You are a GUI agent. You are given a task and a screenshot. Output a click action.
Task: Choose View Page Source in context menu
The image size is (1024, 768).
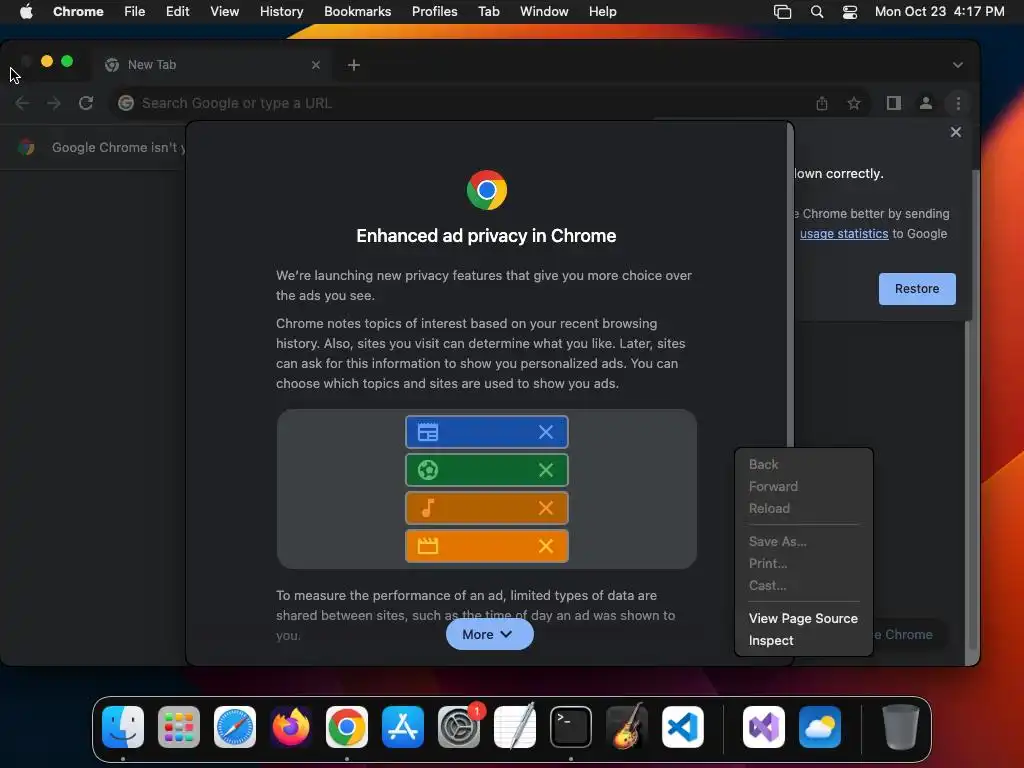[803, 618]
